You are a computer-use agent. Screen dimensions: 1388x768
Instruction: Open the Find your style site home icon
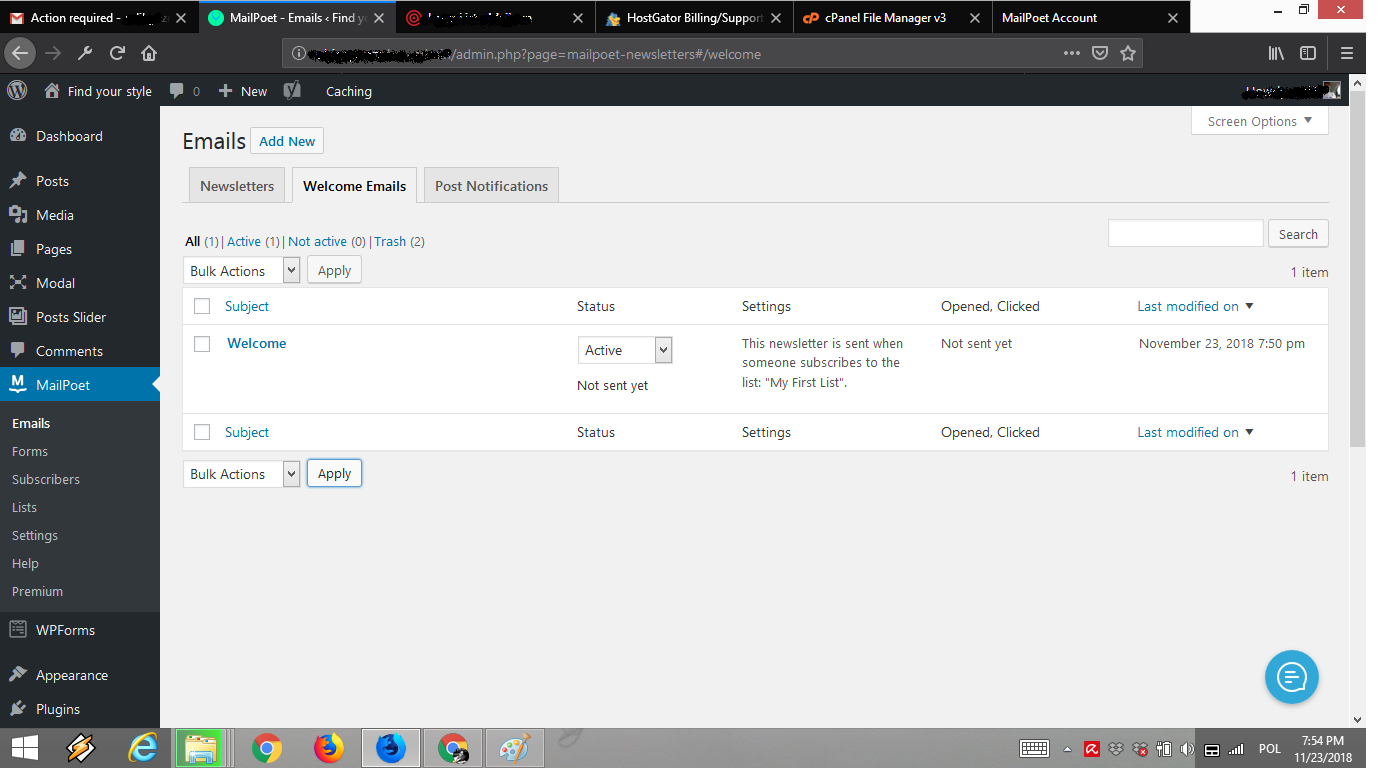(x=52, y=90)
